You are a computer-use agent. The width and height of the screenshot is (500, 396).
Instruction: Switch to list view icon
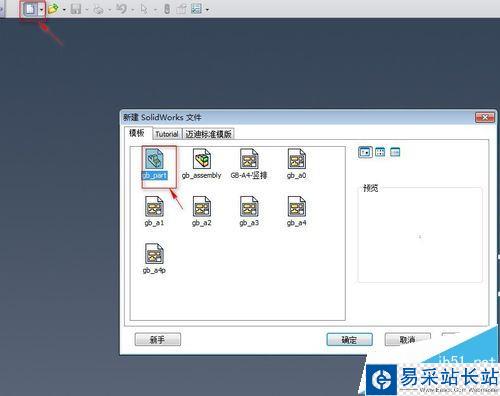coord(380,152)
